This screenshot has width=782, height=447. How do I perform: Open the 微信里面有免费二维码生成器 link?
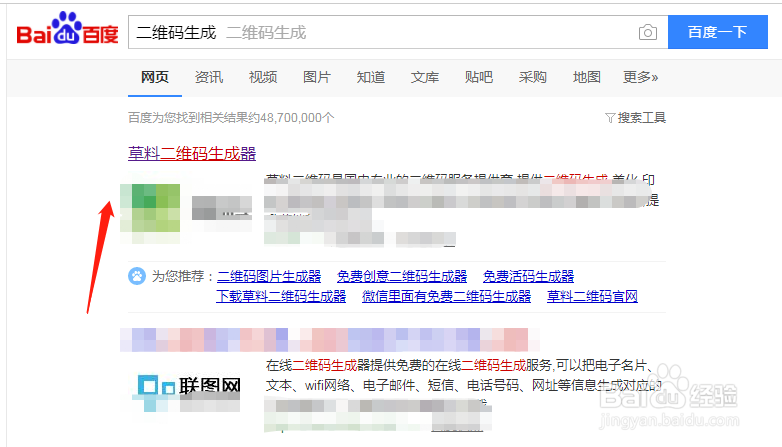(447, 296)
